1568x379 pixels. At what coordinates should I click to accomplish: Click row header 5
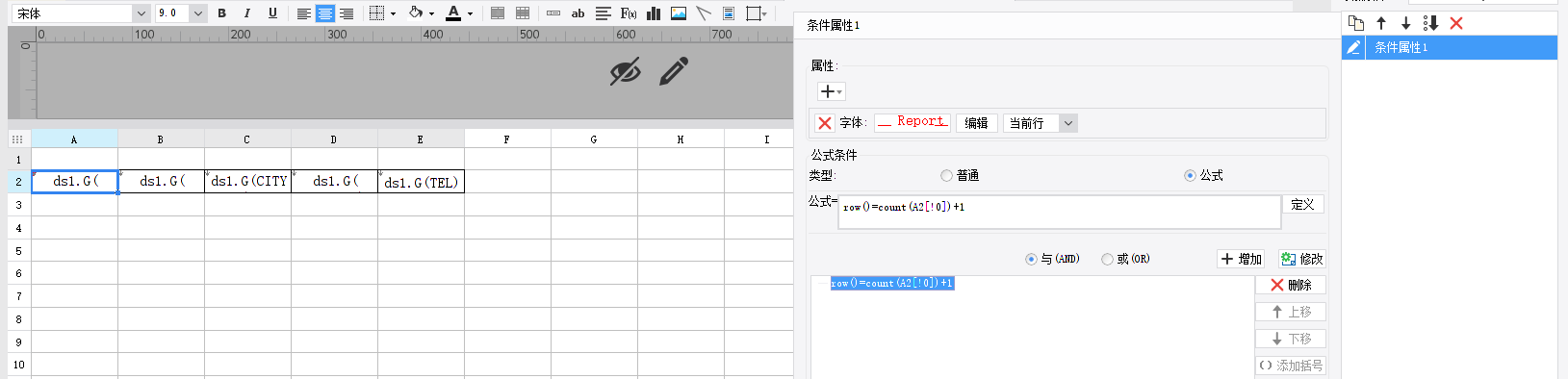coord(19,250)
